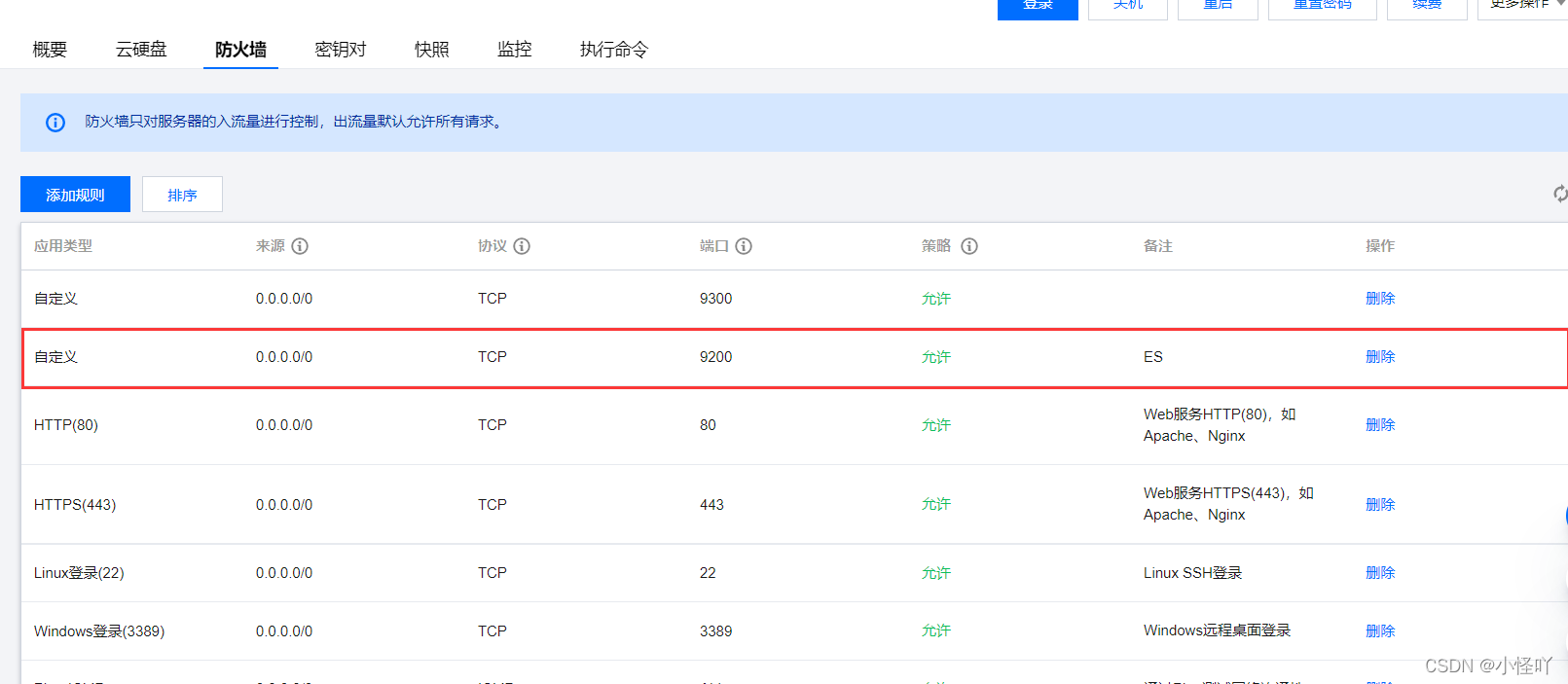Open the 密钥对 tab
Viewport: 1568px width, 684px height.
coord(341,50)
